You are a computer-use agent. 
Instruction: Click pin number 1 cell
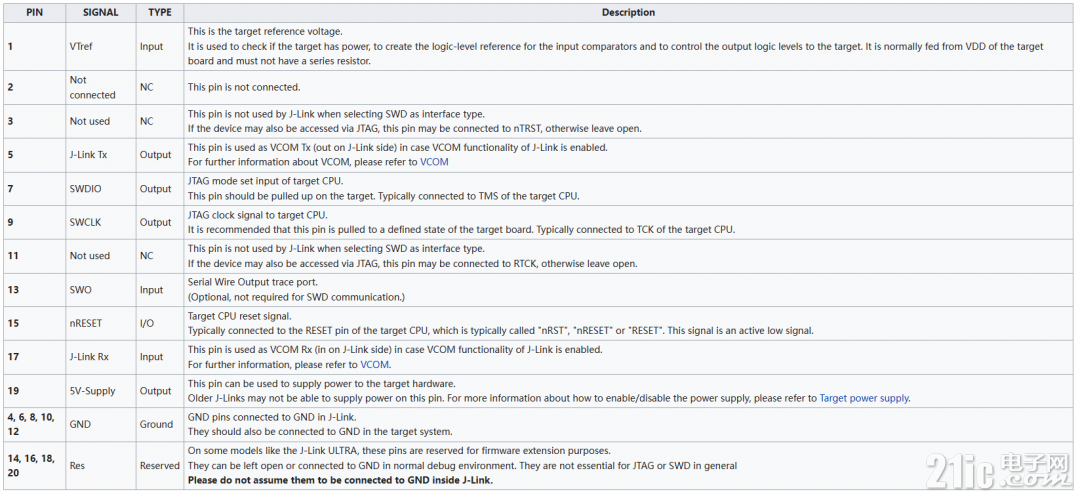click(34, 47)
